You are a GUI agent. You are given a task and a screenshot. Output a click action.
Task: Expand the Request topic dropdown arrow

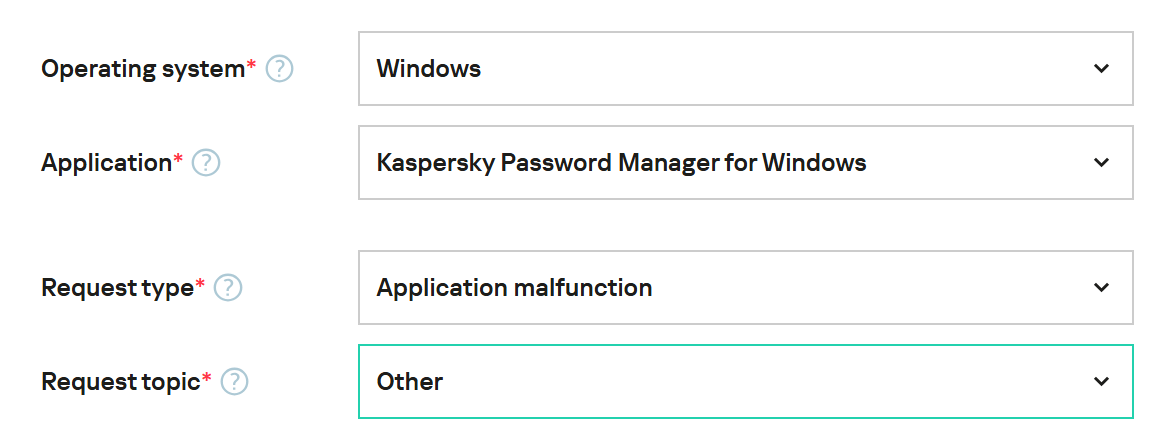tap(1101, 382)
